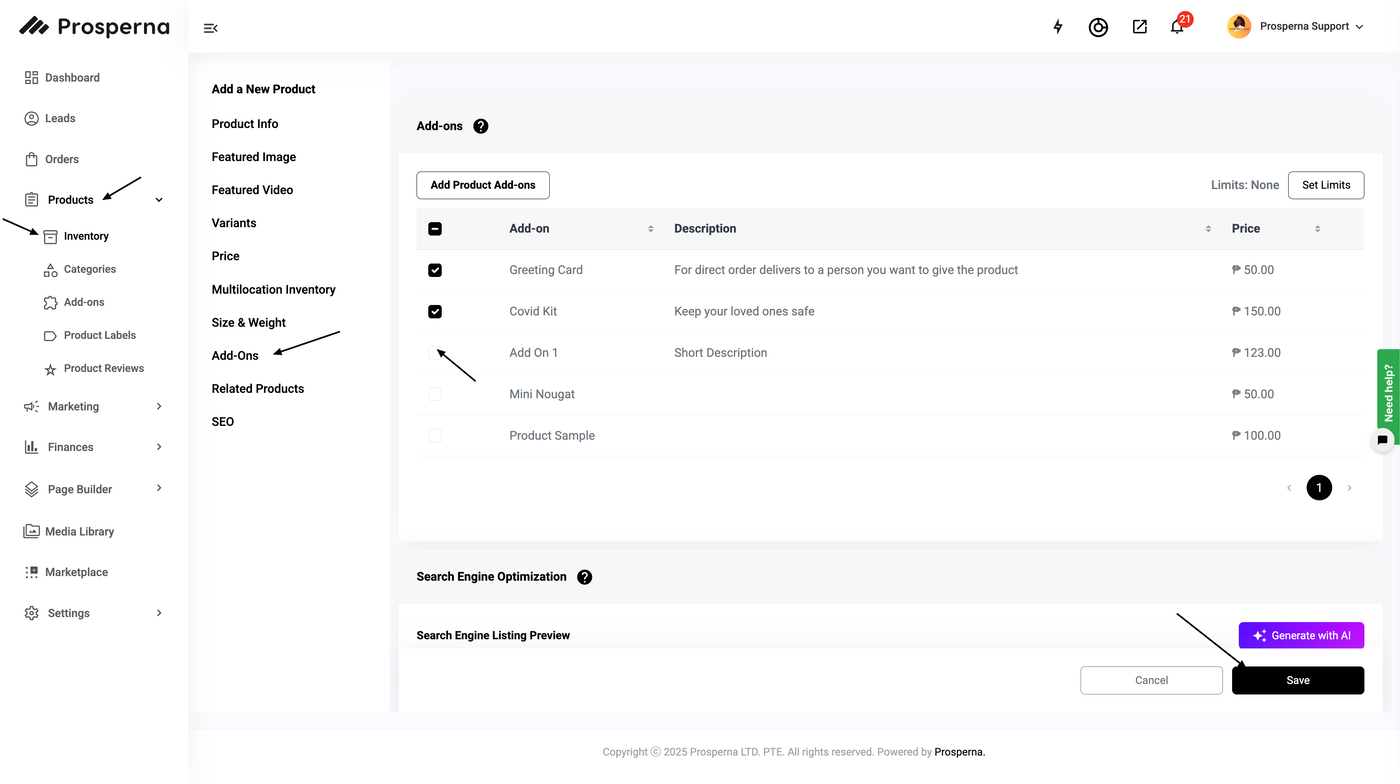The height and width of the screenshot is (784, 1400).
Task: Click the Generate with AI button
Action: tap(1301, 635)
